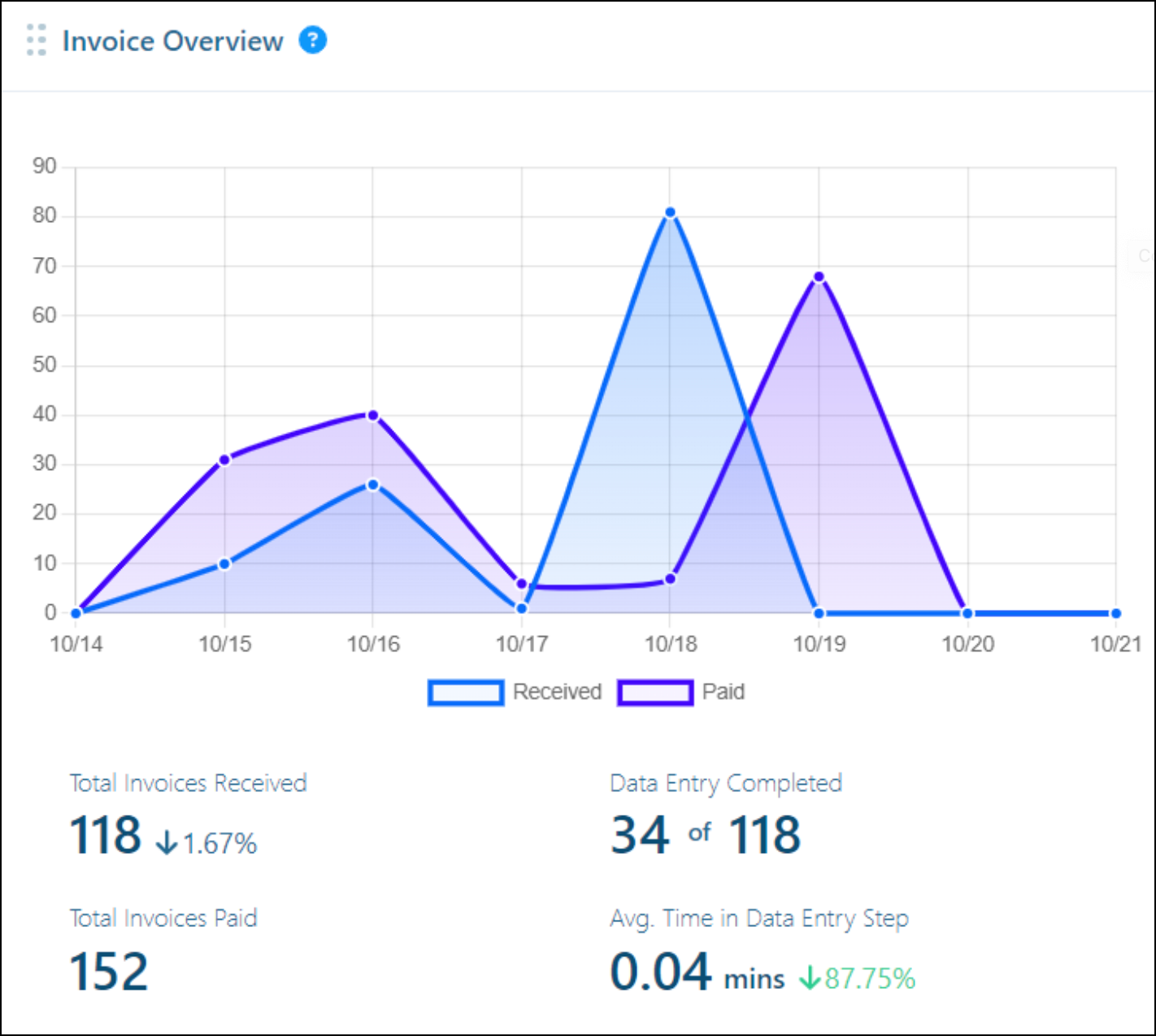Click the Invoice Overview title text

click(173, 41)
